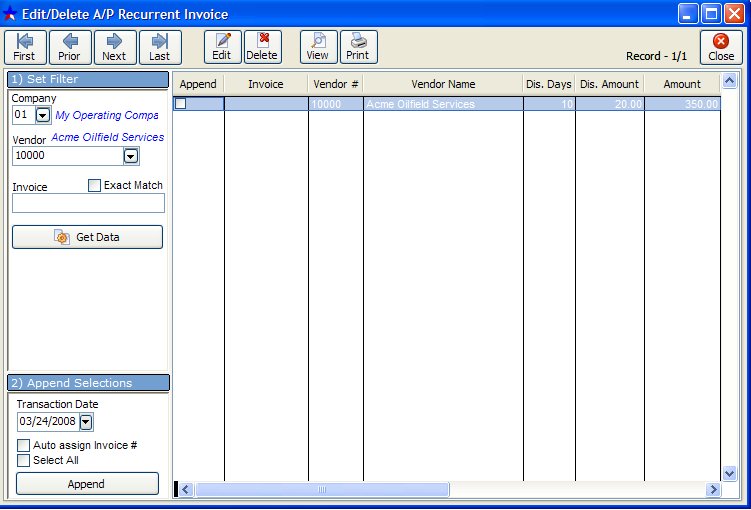The image size is (751, 510).
Task: Click the Append column header
Action: click(x=198, y=84)
